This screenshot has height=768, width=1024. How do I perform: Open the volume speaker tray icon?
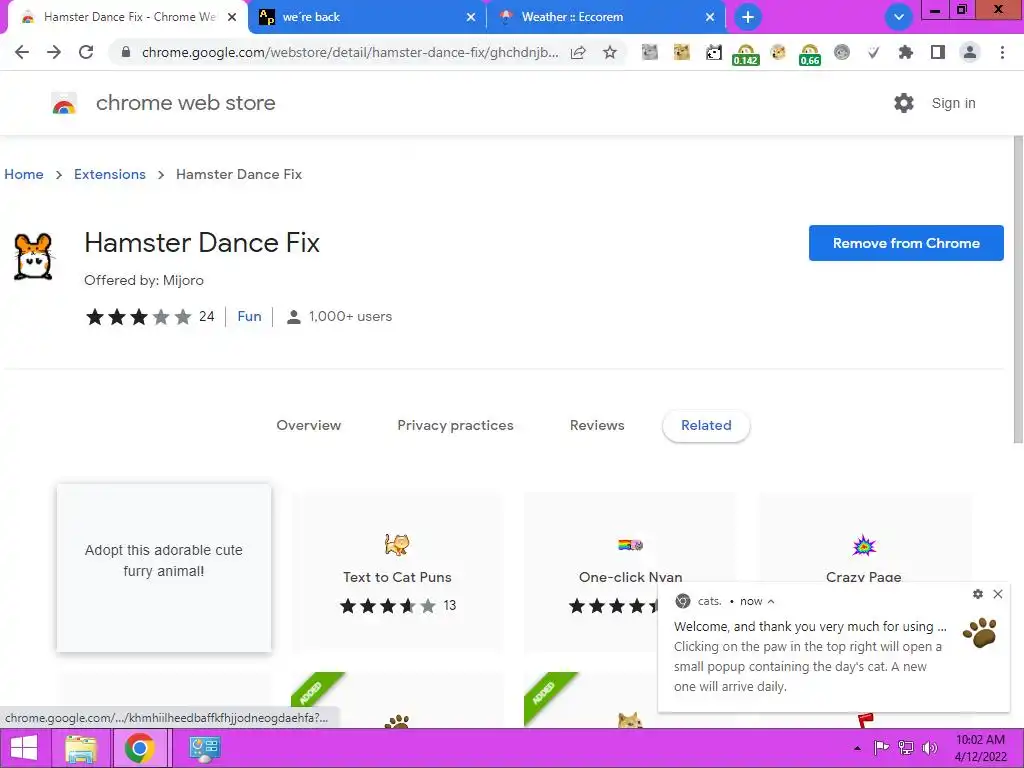[x=930, y=748]
